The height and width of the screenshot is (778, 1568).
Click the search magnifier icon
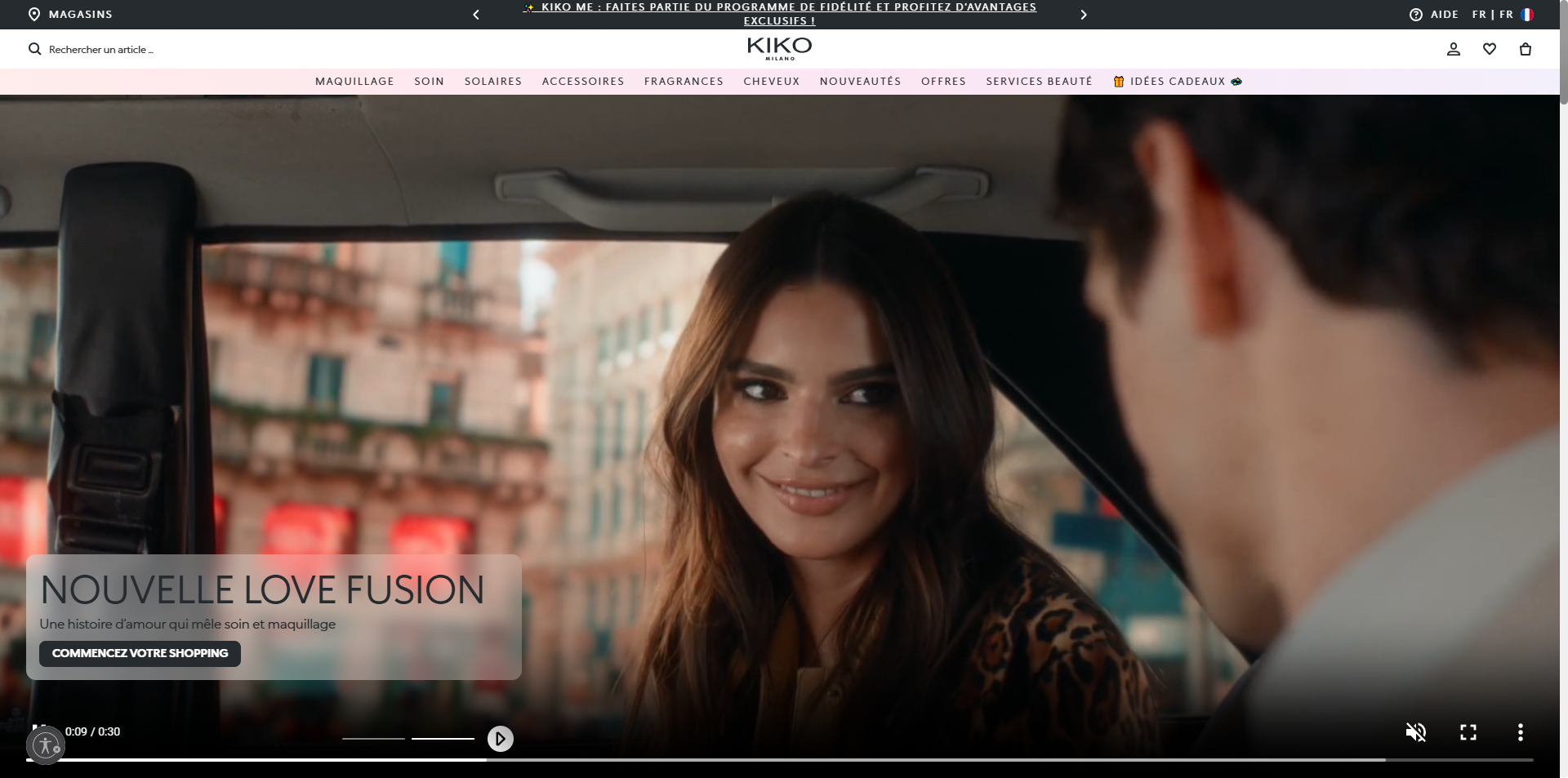tap(34, 49)
